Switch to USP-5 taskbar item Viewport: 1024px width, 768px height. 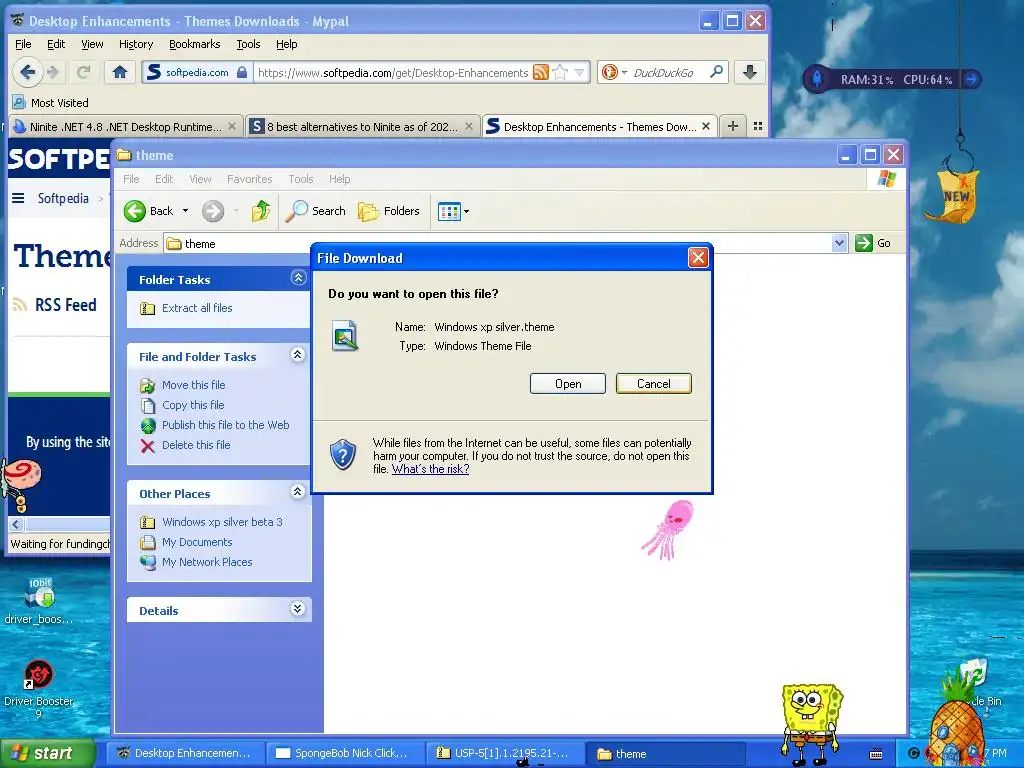503,753
